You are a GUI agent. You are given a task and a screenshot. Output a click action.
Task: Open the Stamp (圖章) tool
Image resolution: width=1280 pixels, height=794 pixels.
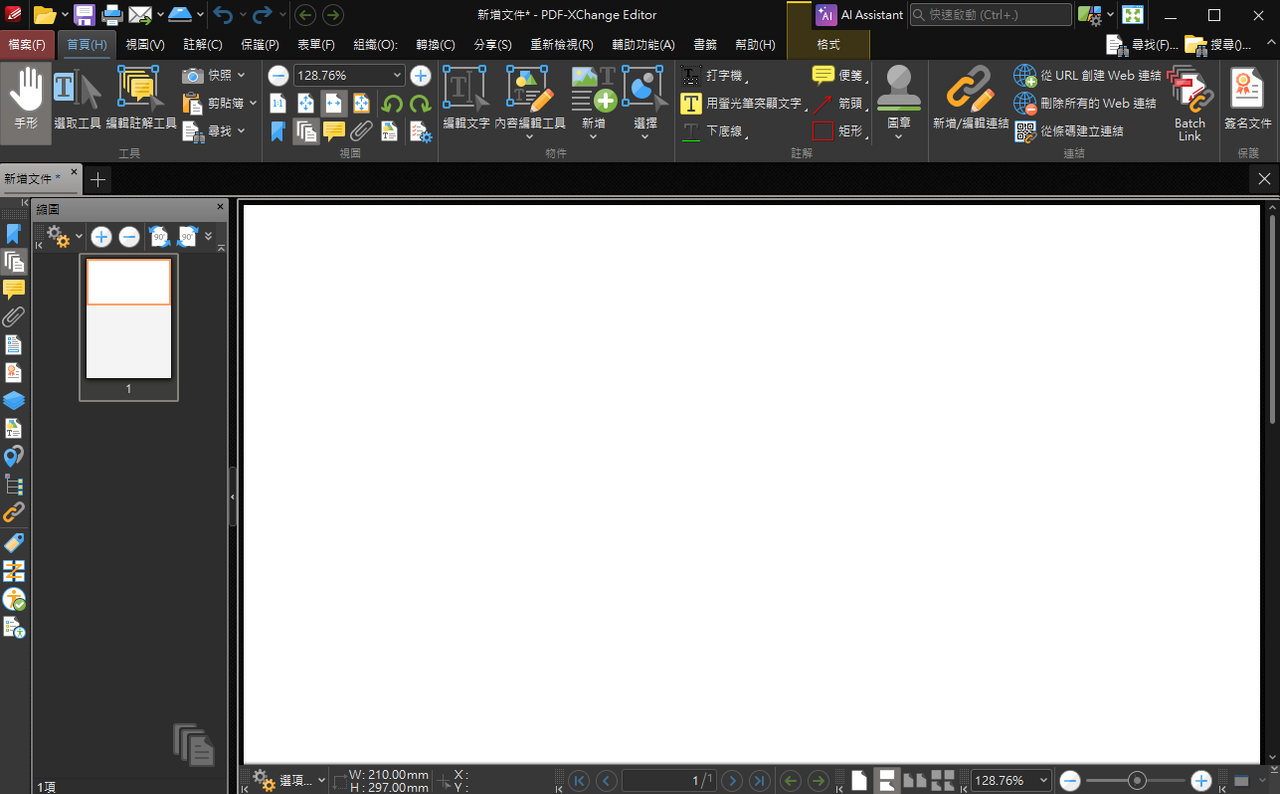pos(898,102)
